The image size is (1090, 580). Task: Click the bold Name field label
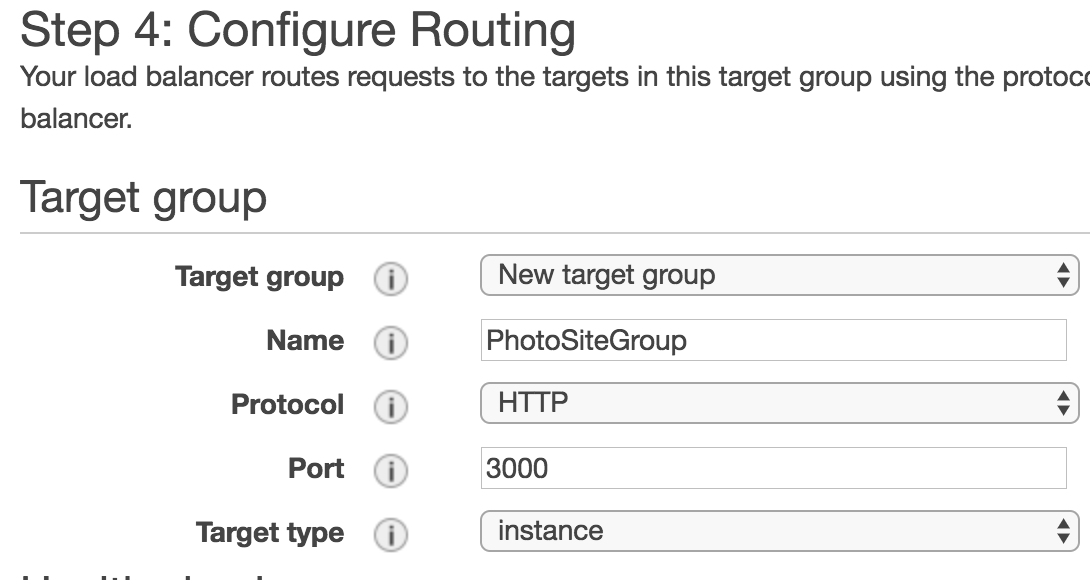tap(305, 341)
